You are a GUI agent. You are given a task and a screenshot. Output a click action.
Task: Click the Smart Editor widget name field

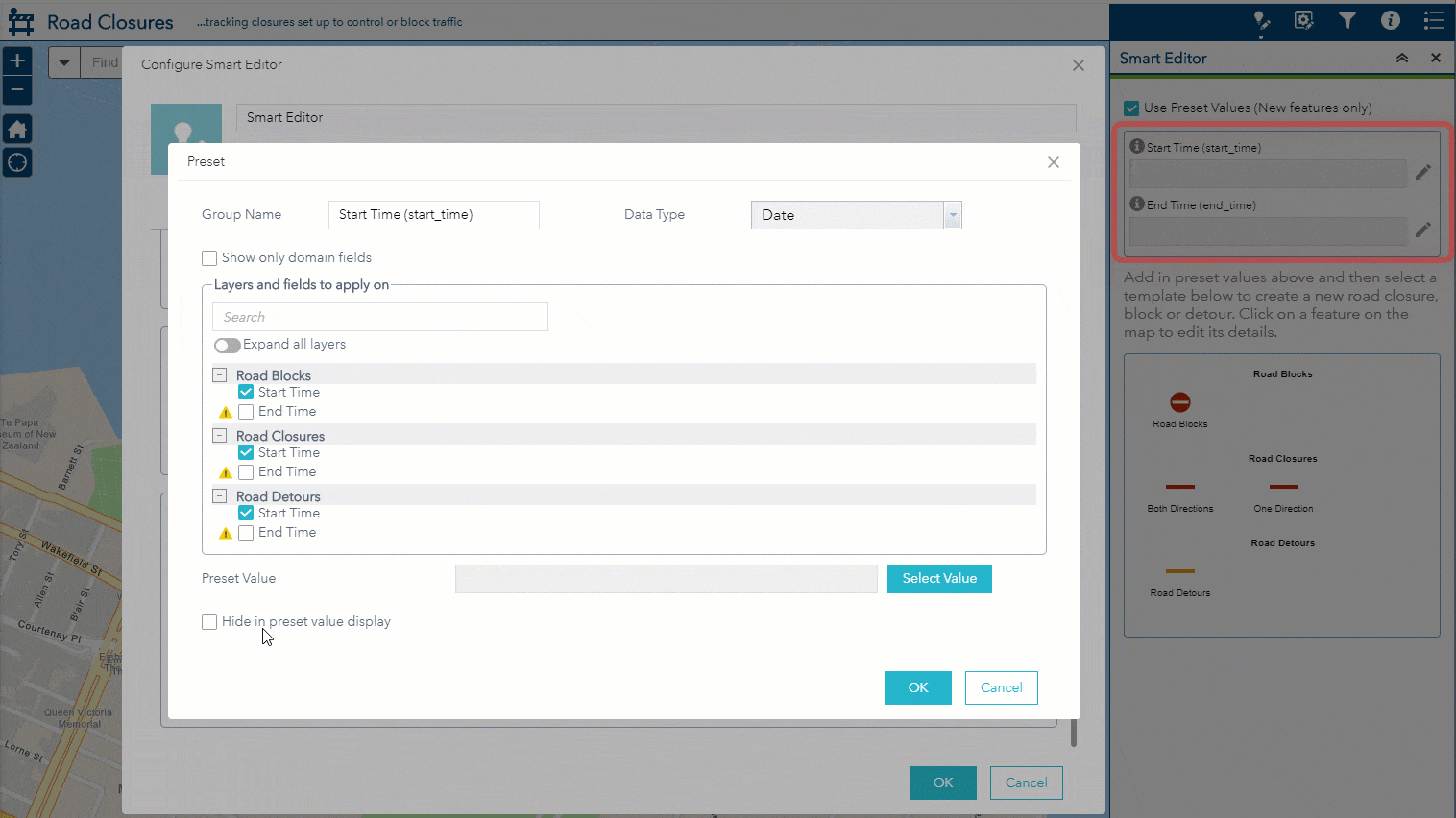[656, 118]
